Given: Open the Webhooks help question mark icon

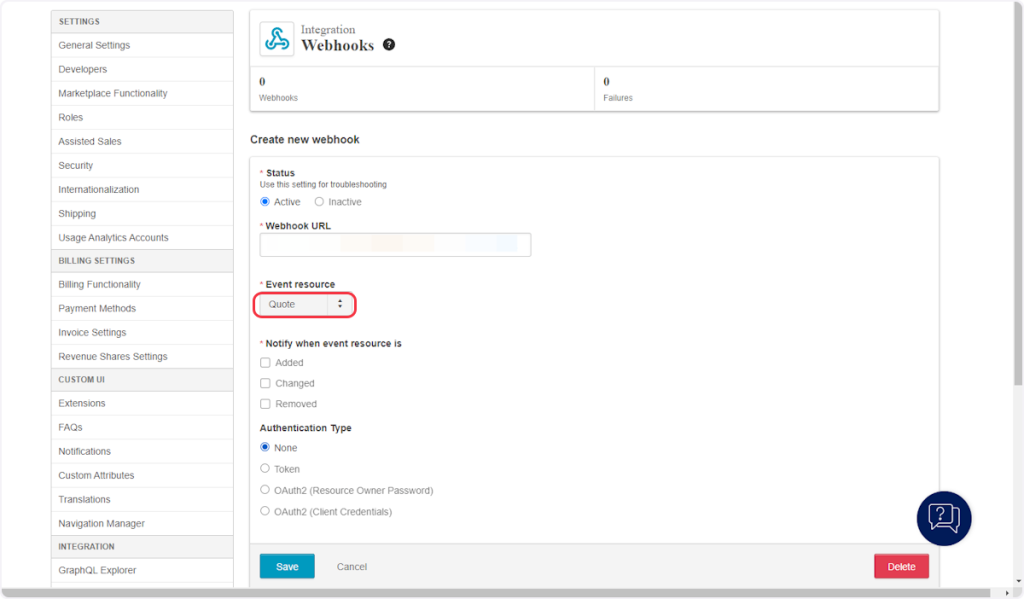Looking at the screenshot, I should 389,45.
